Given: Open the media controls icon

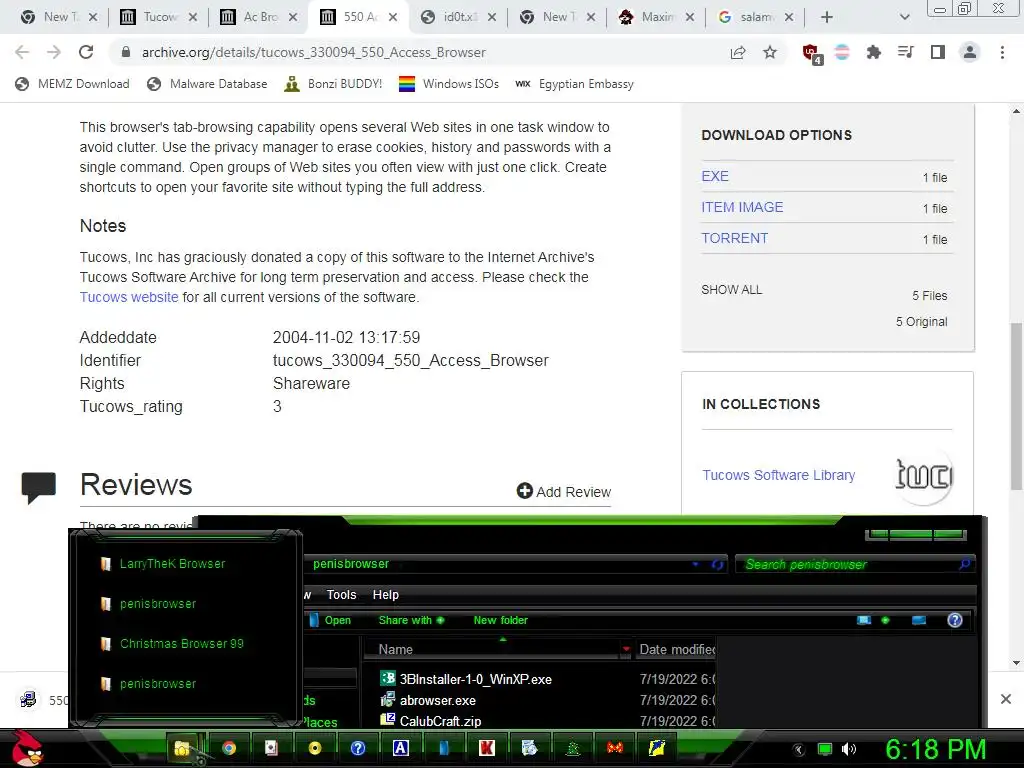Looking at the screenshot, I should coord(905,52).
